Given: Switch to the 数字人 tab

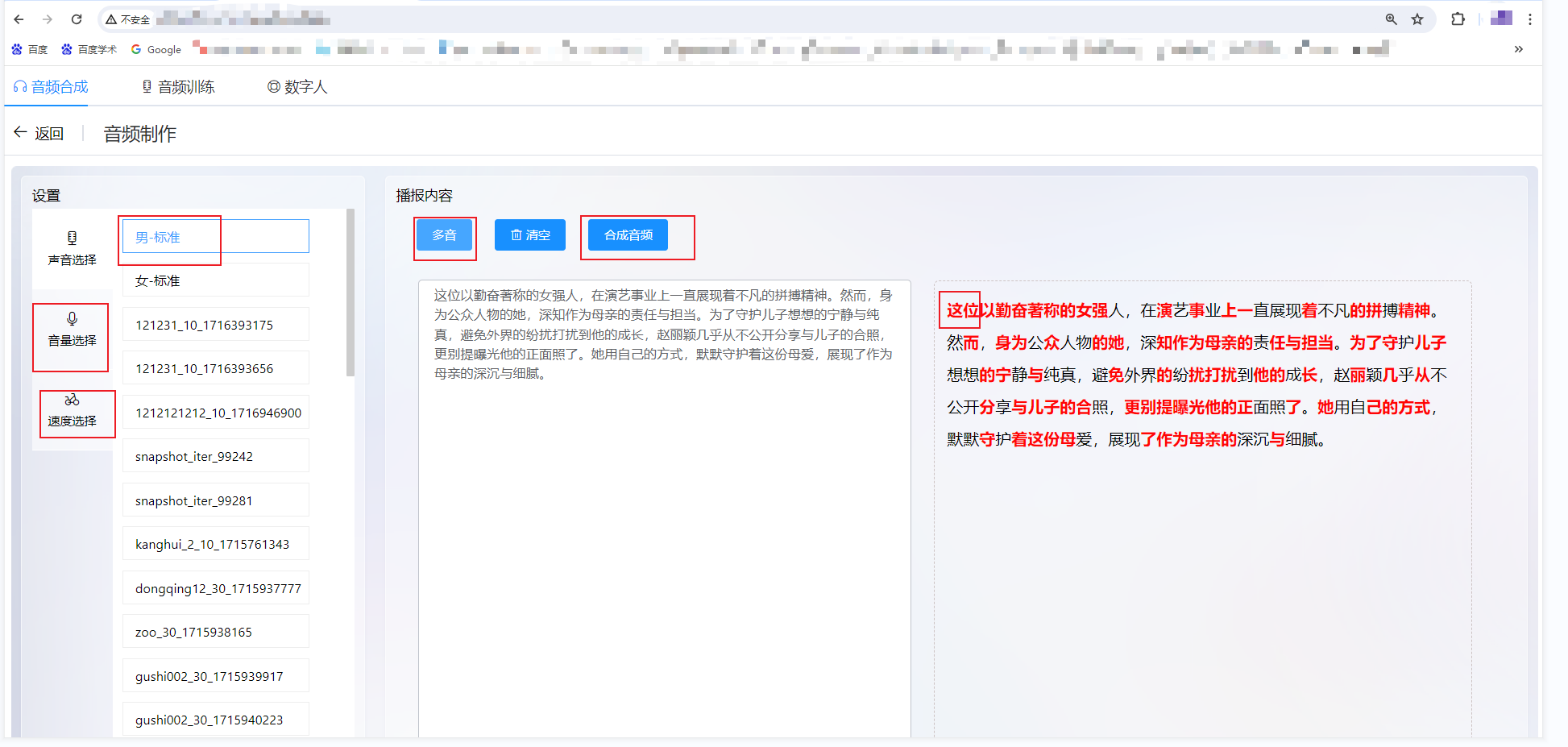Looking at the screenshot, I should point(297,87).
